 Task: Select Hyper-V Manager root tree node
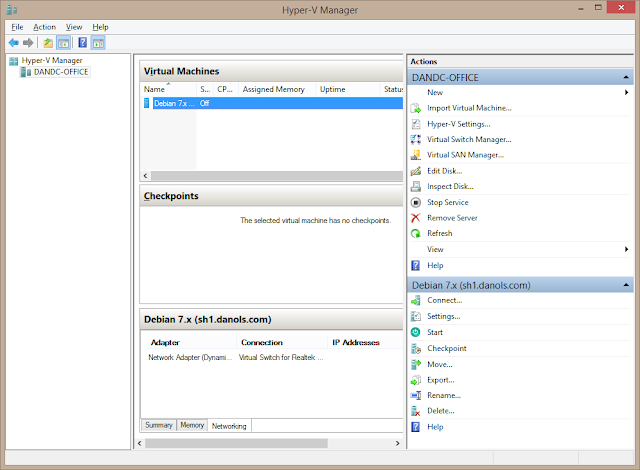(x=52, y=60)
